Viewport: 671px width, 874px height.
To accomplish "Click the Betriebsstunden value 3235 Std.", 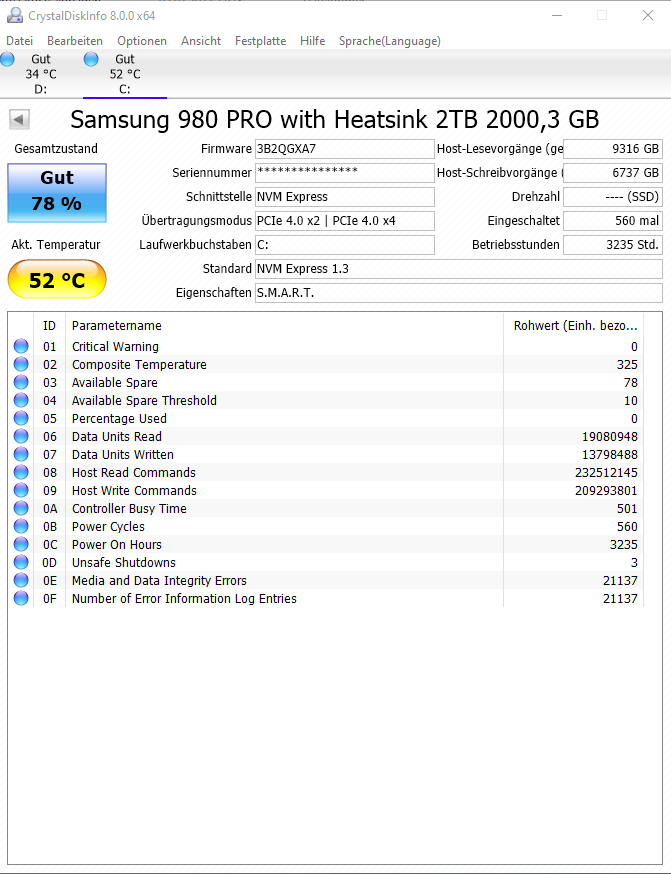I will (612, 245).
